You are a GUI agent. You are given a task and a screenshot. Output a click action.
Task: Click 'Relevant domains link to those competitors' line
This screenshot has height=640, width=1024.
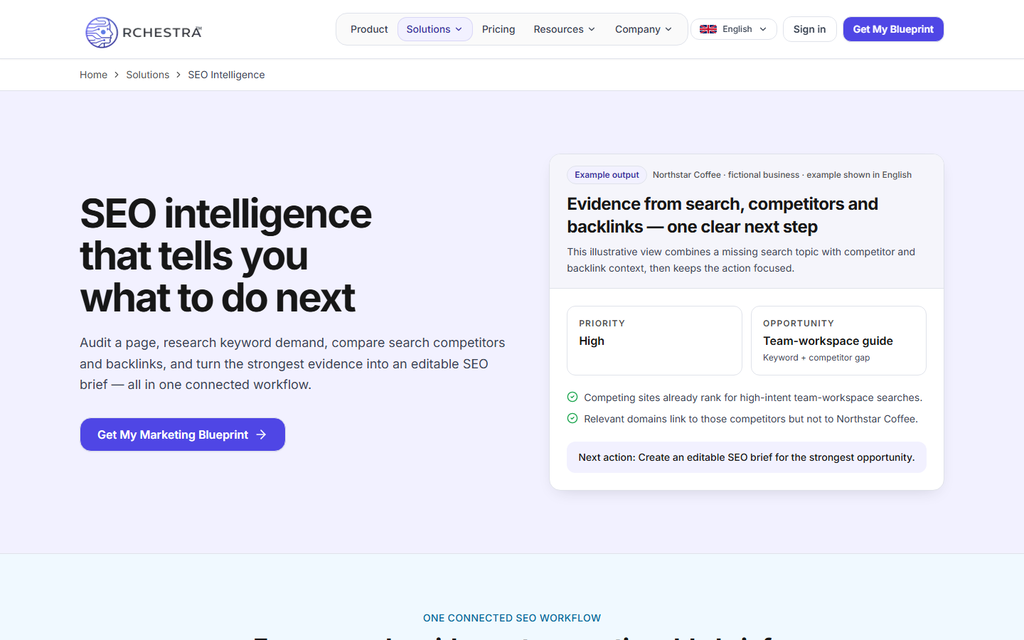[751, 419]
